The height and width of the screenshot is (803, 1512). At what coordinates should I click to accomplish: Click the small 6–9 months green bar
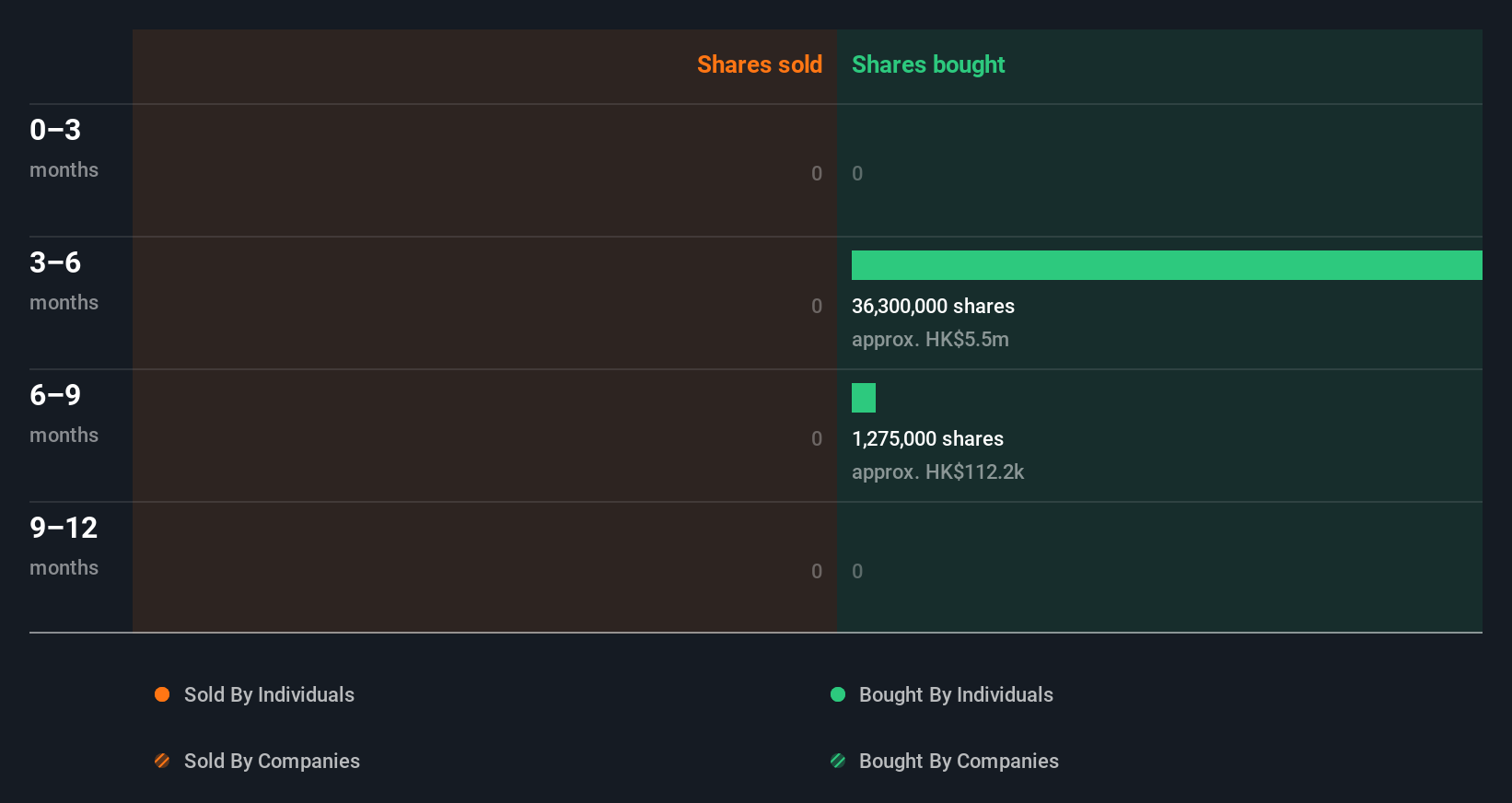(x=864, y=398)
